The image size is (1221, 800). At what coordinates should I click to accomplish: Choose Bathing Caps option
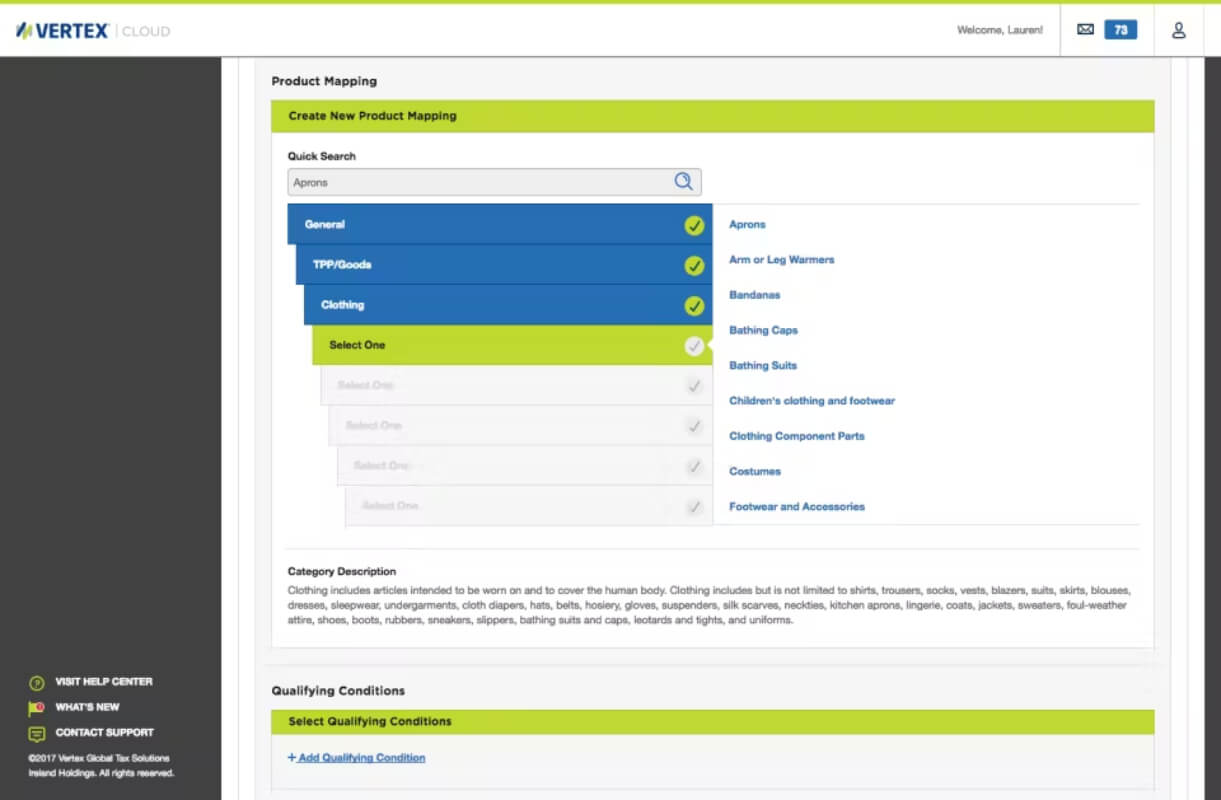click(x=763, y=330)
